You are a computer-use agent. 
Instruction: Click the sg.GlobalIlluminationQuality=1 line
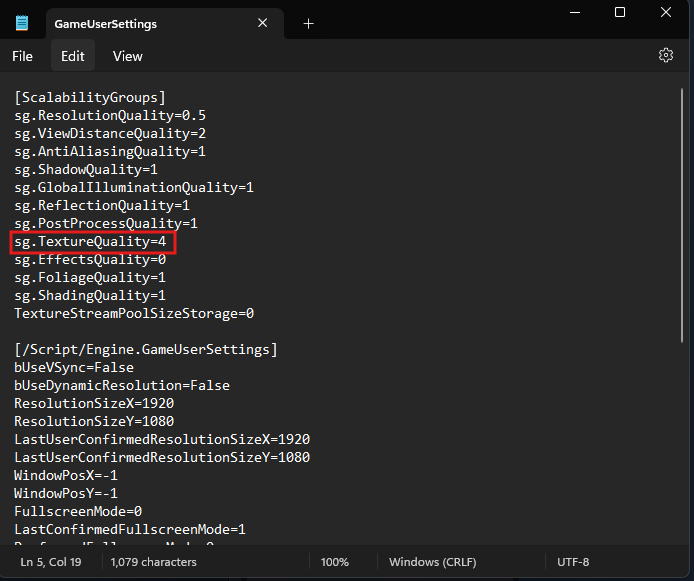tap(134, 188)
